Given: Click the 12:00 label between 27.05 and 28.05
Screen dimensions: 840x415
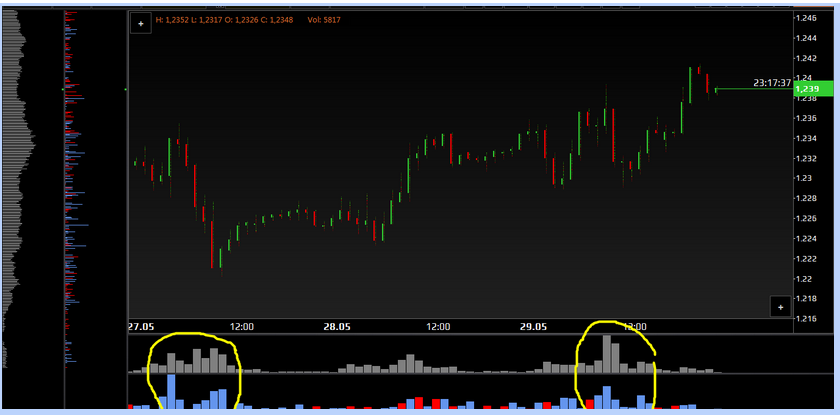Looking at the screenshot, I should coord(242,327).
